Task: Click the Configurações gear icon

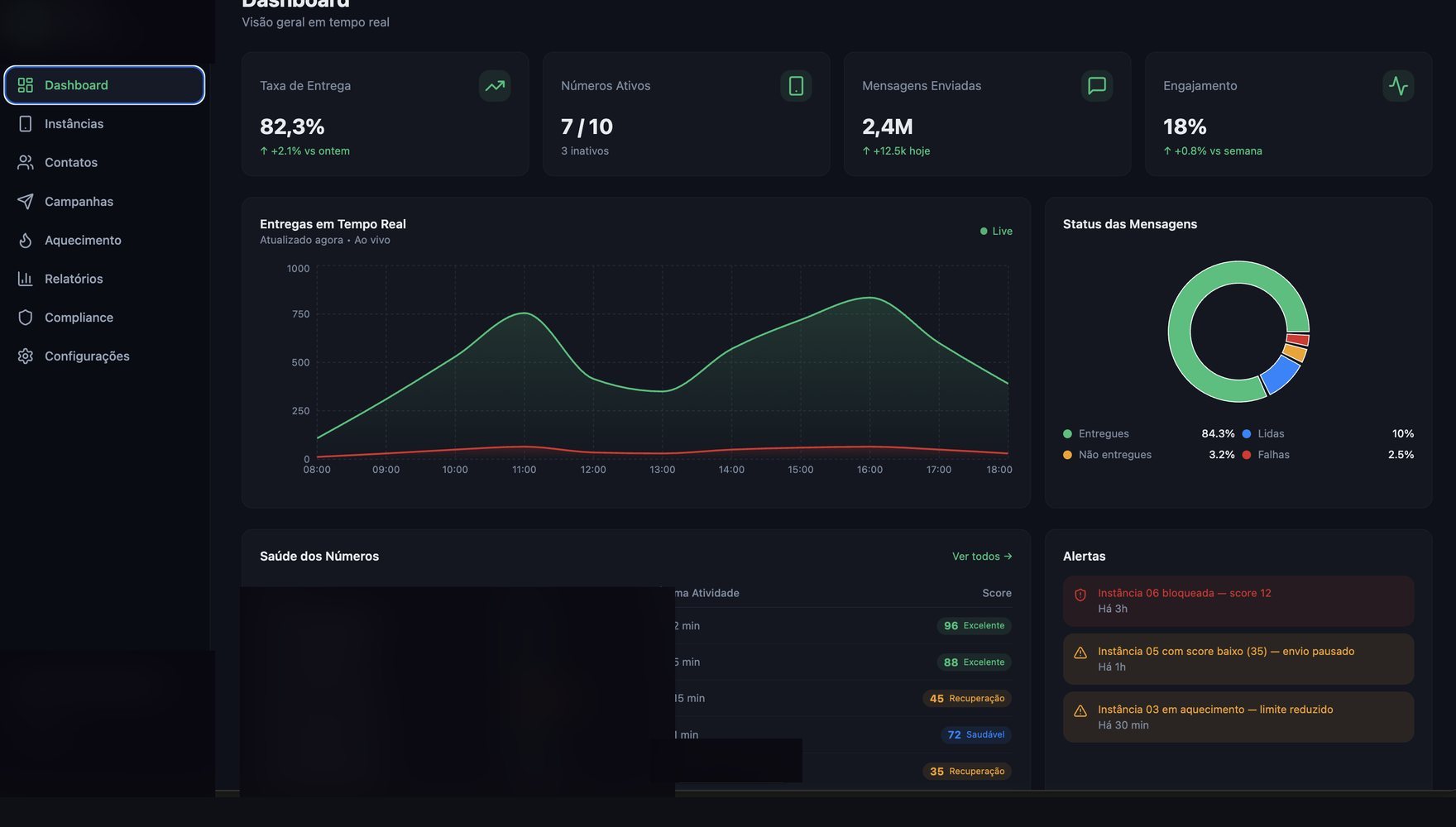Action: [26, 356]
